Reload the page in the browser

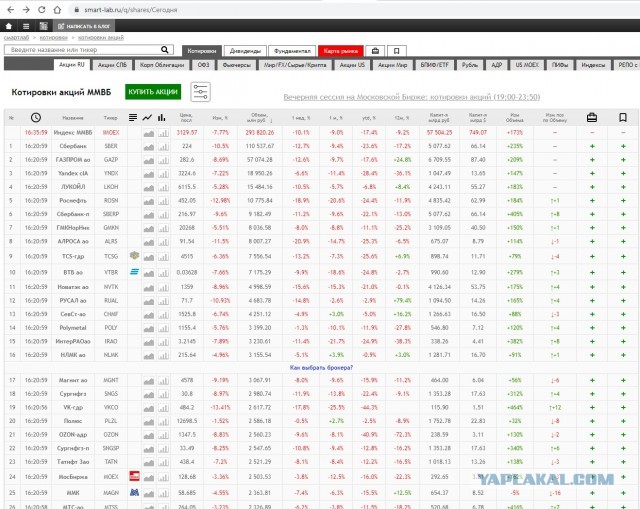(42, 9)
